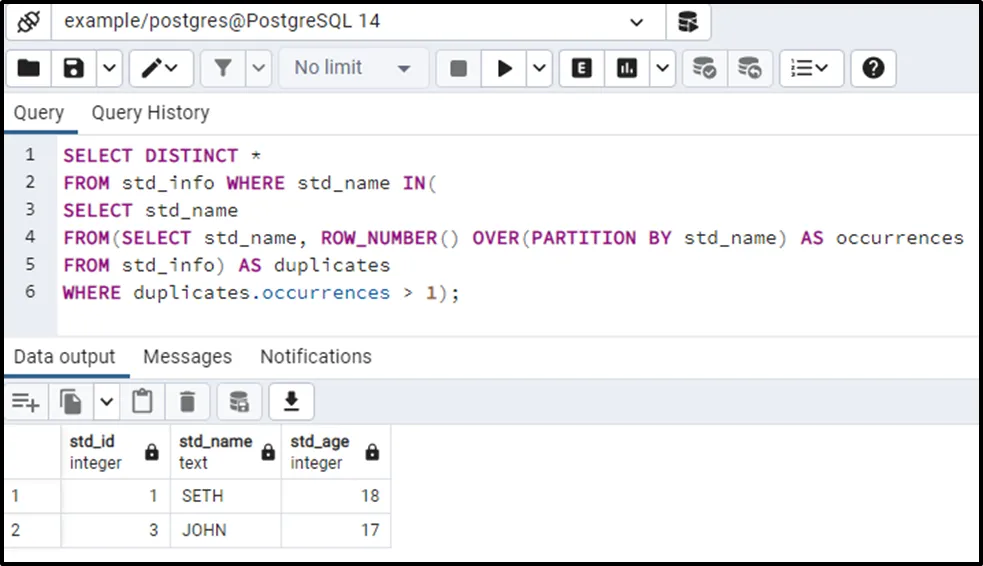The width and height of the screenshot is (983, 566).
Task: Click the Save File disk icon
Action: 74,68
